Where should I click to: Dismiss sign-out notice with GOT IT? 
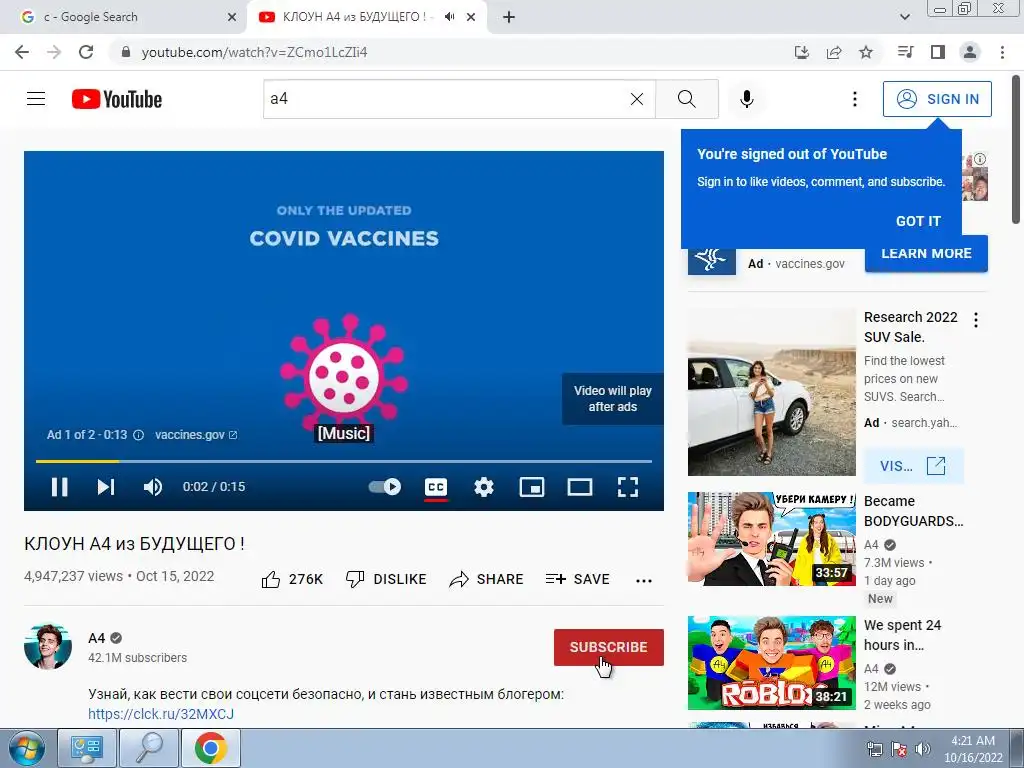(918, 221)
